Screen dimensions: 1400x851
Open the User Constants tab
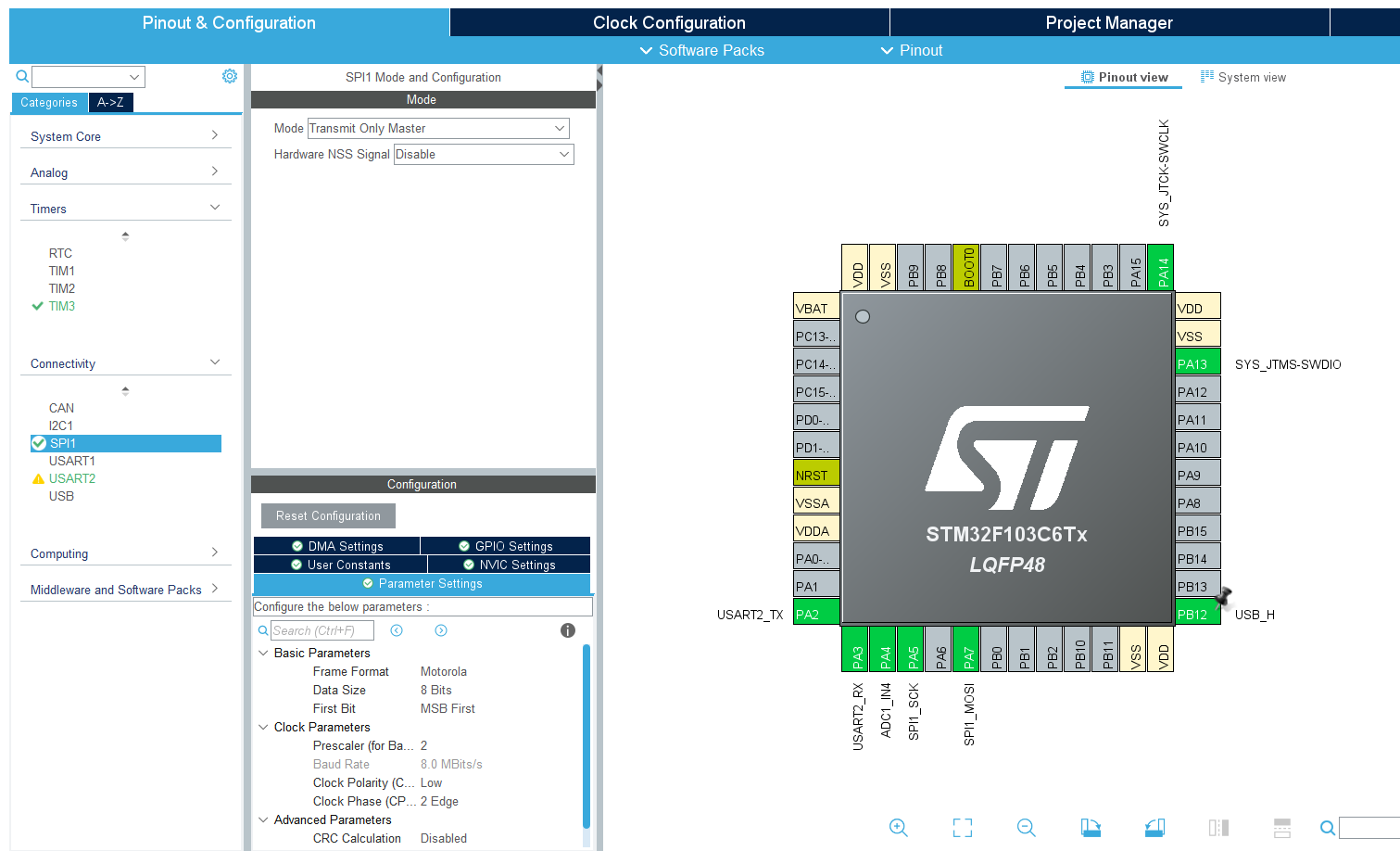[x=340, y=565]
